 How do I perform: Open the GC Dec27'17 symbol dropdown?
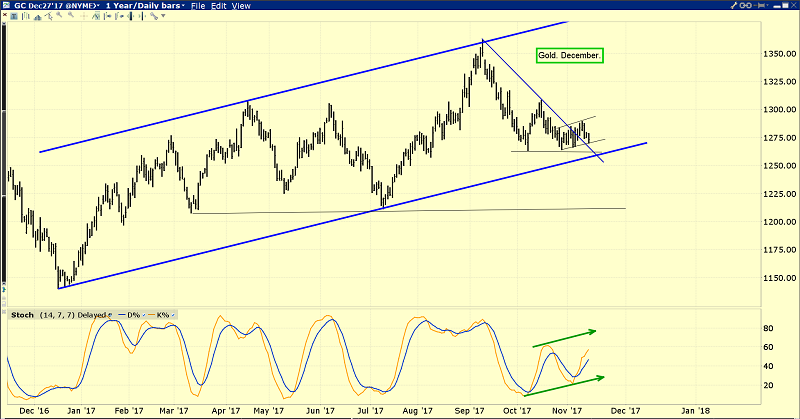(55, 6)
